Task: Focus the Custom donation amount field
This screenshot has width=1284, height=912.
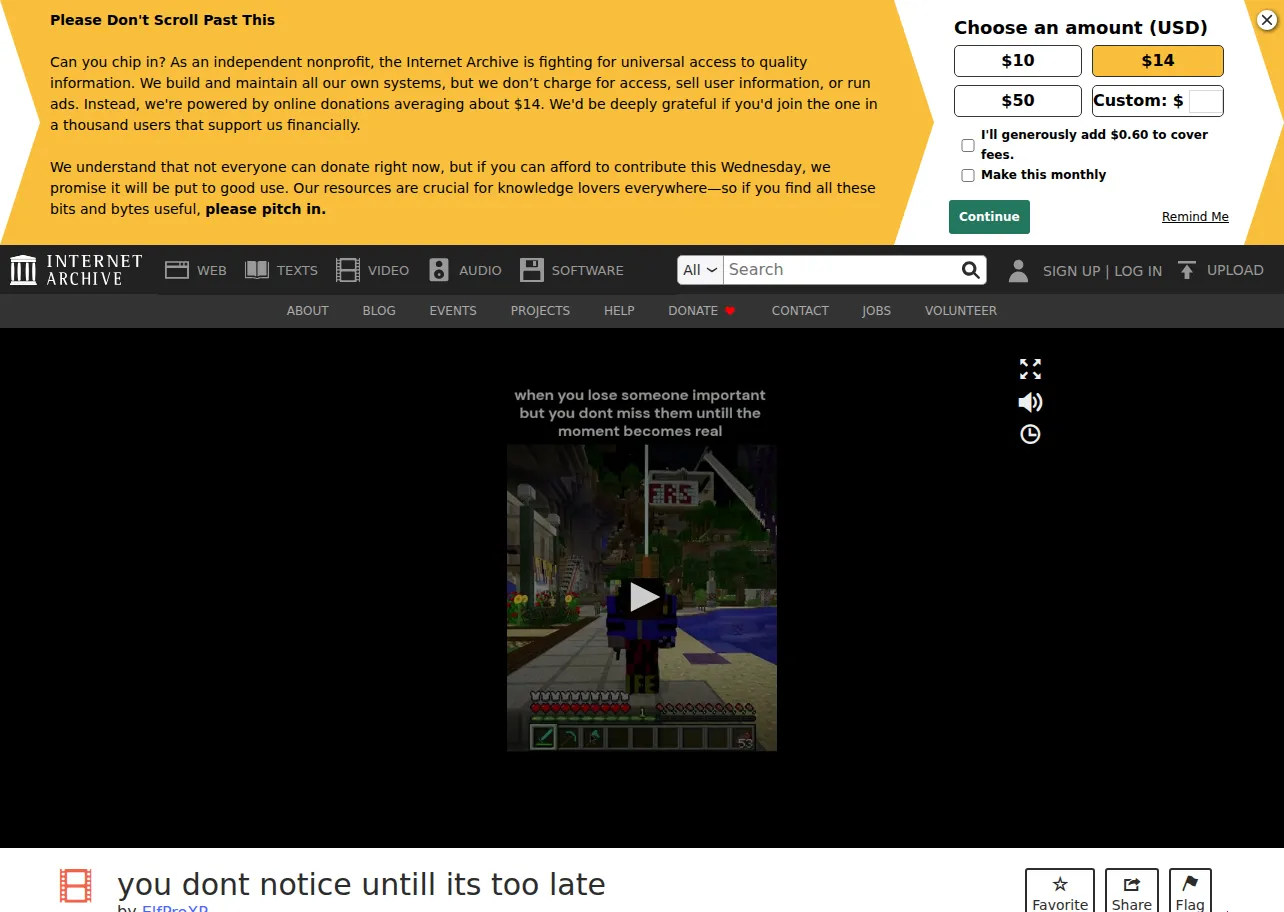Action: 1205,101
